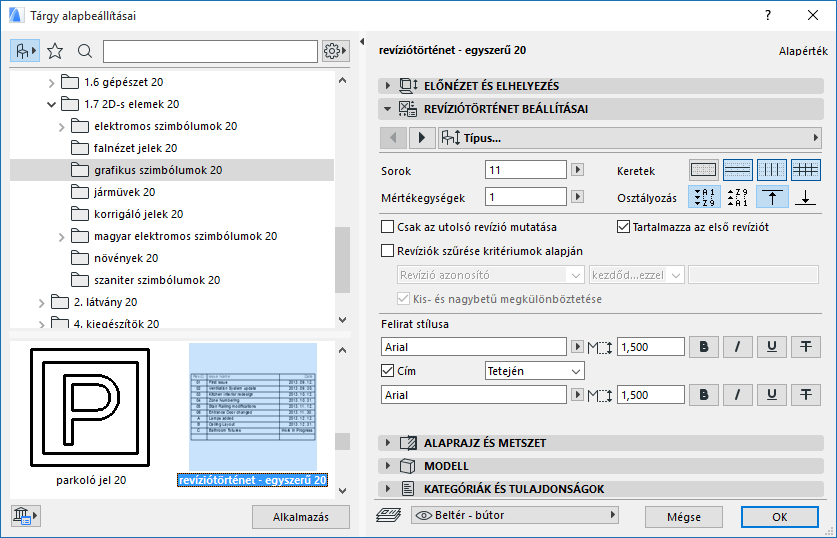Viewport: 837px width, 538px height.
Task: Toggle italic for title font
Action: pyautogui.click(x=738, y=395)
